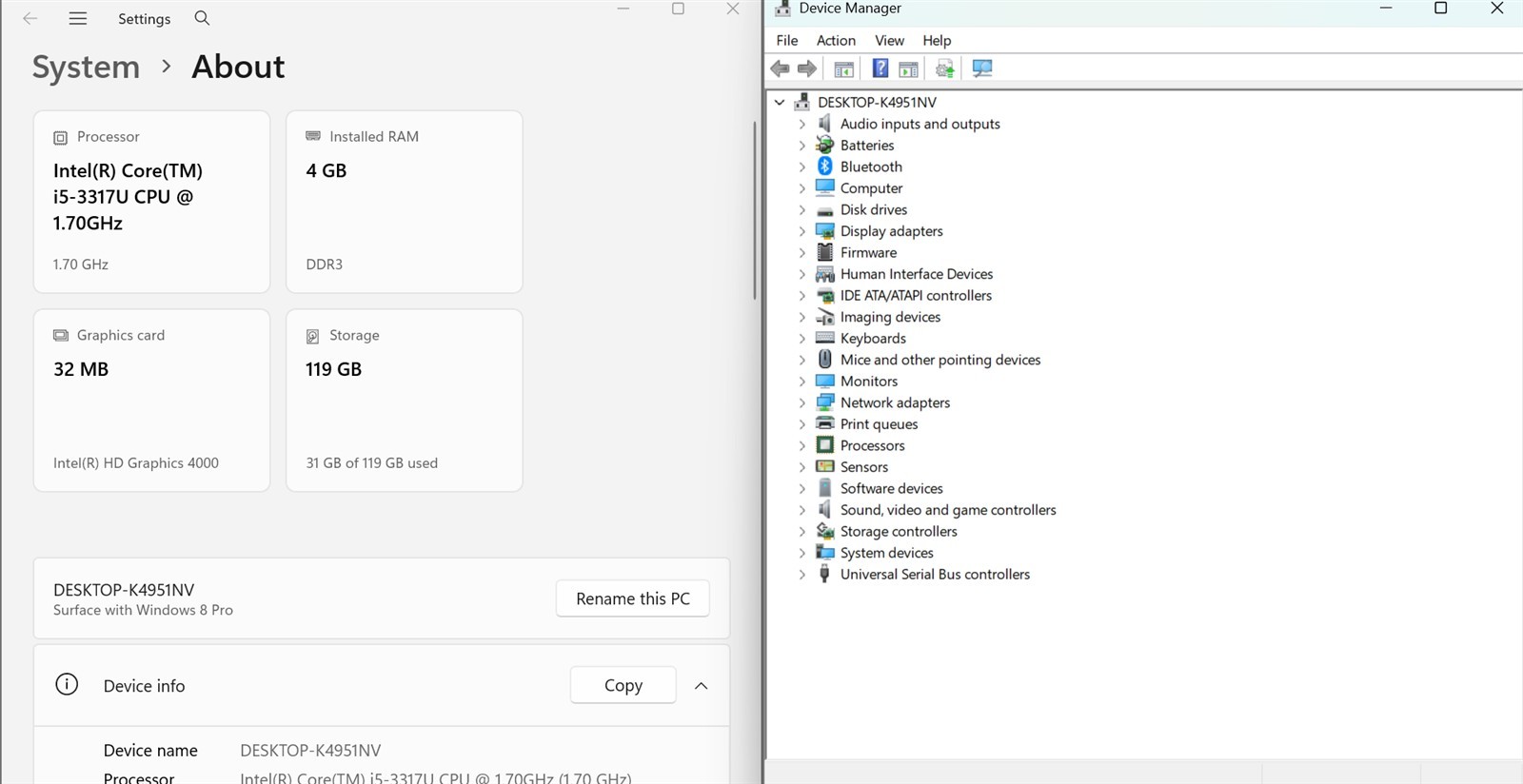Click the Processors category icon

pyautogui.click(x=825, y=445)
